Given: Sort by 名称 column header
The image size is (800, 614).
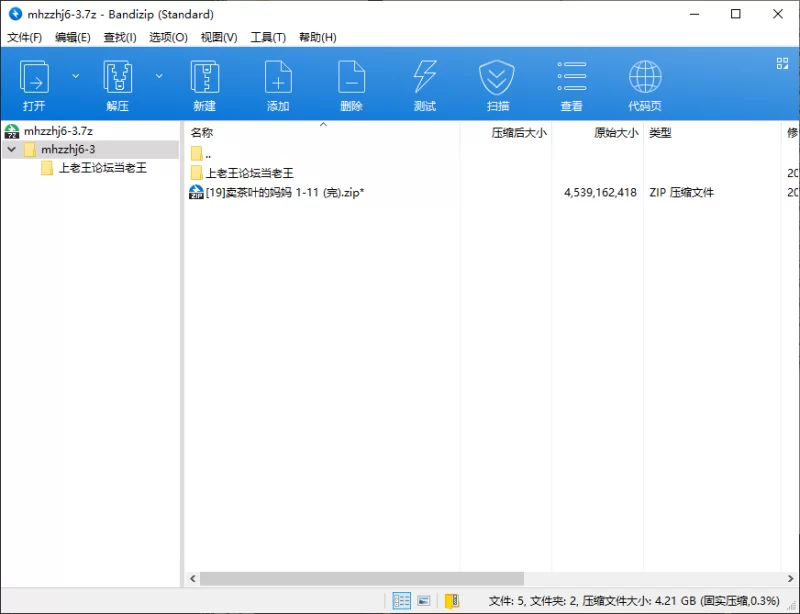Looking at the screenshot, I should (202, 133).
